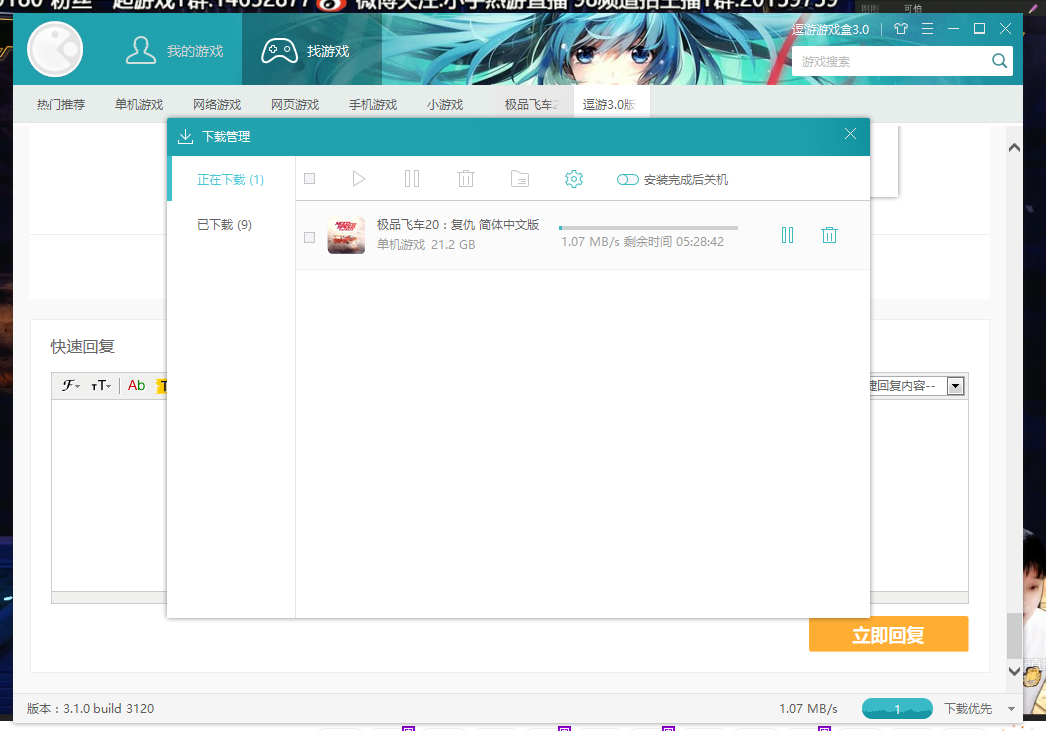Delete the 极品飞车20 download task
The height and width of the screenshot is (731, 1046).
pos(829,235)
